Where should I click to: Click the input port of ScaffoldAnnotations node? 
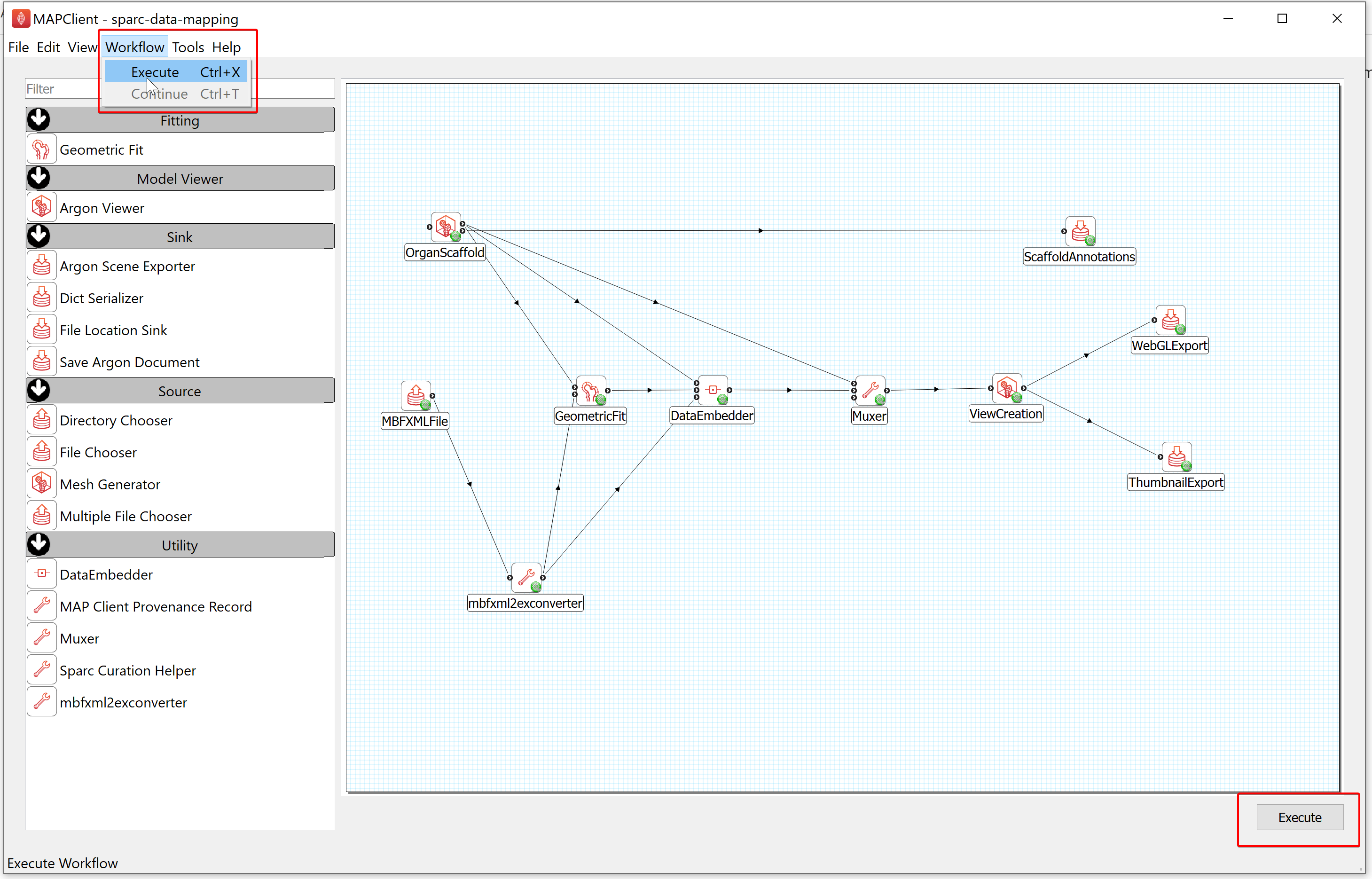[x=1064, y=231]
